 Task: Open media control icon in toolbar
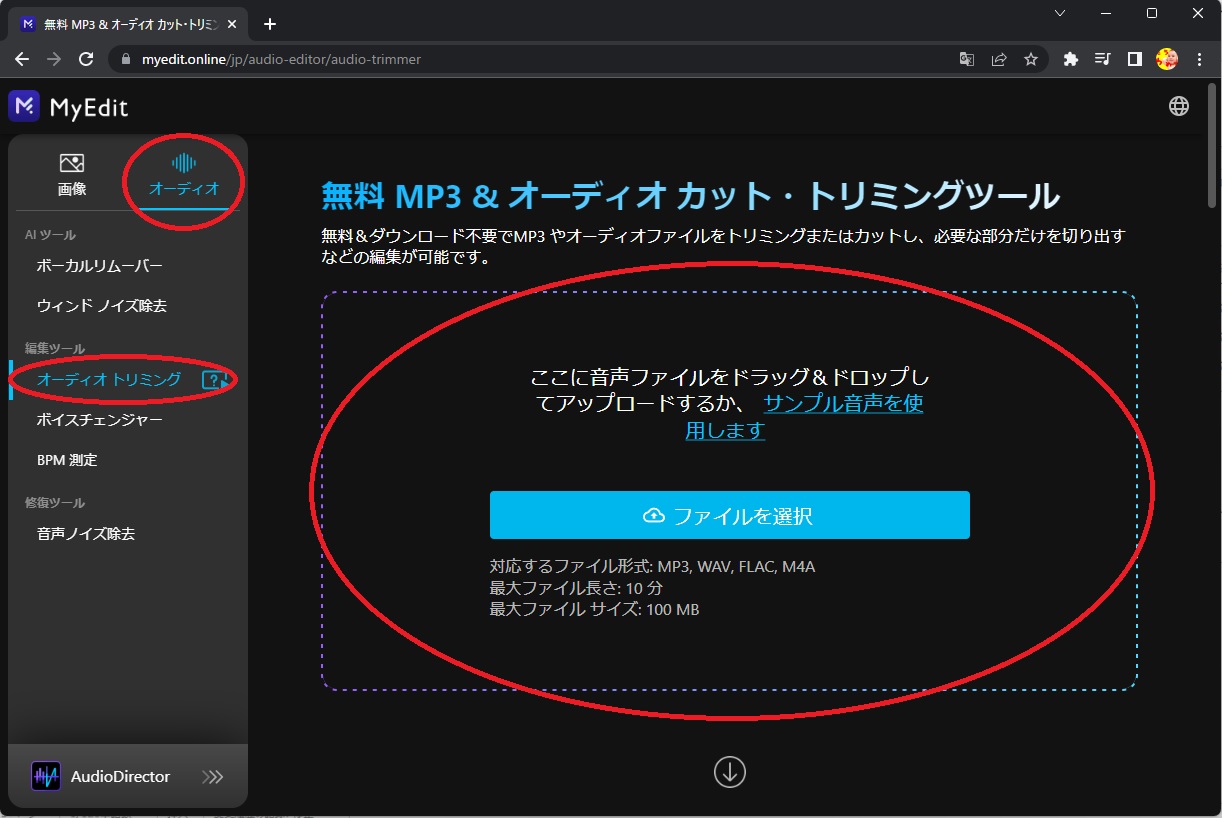click(1103, 59)
